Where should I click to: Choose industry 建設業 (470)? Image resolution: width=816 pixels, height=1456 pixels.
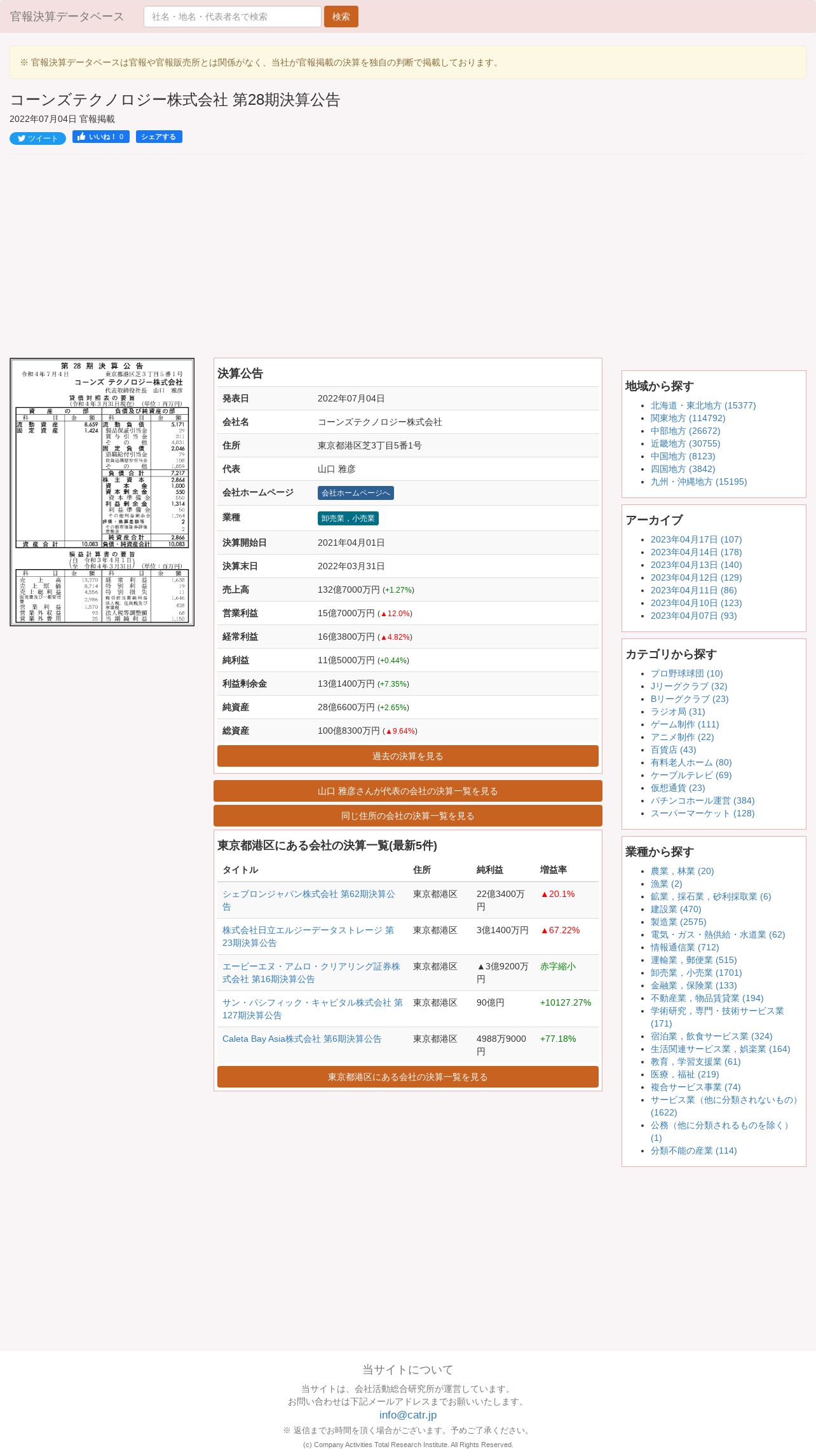click(x=676, y=909)
